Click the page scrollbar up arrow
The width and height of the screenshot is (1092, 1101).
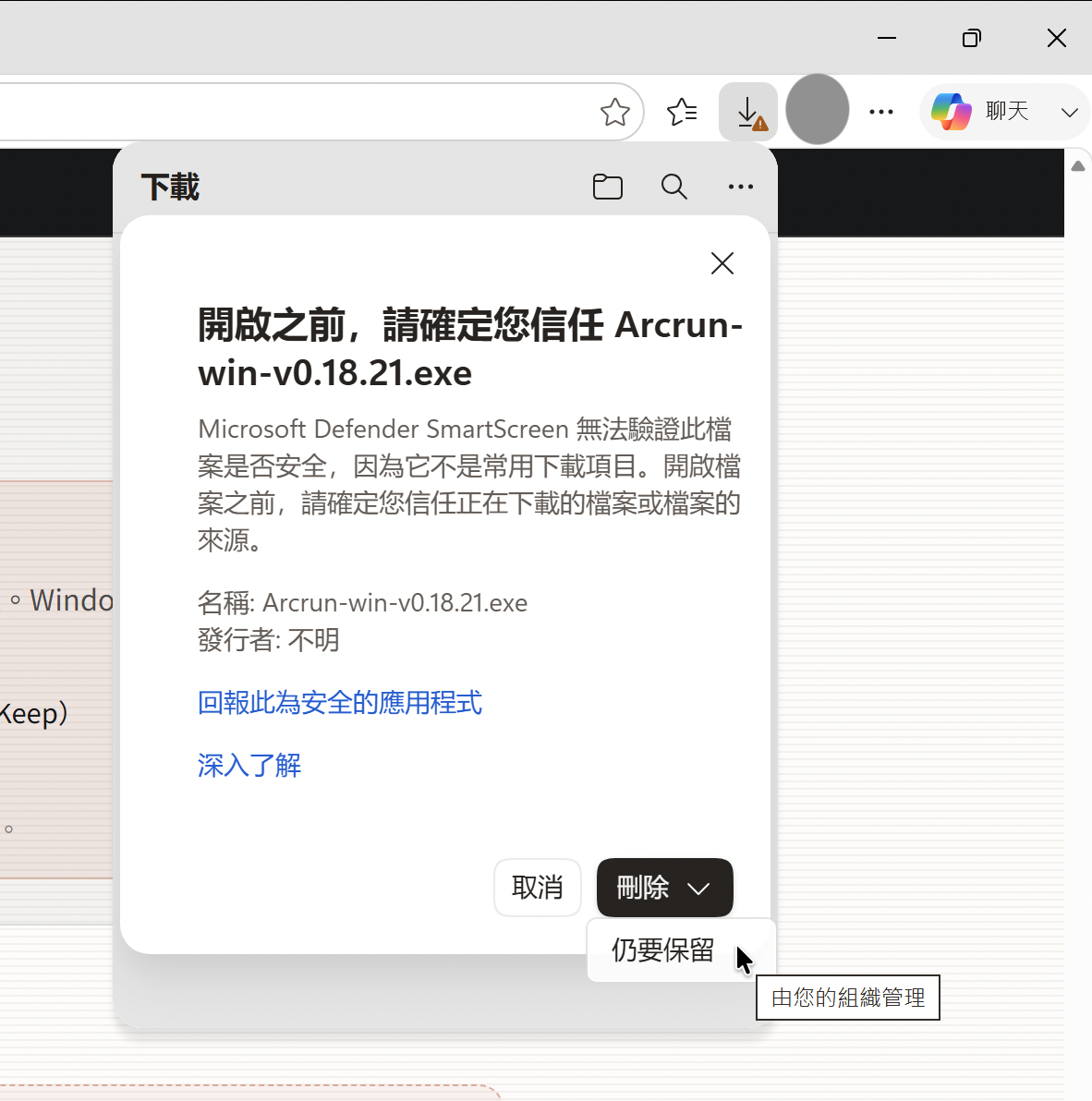pyautogui.click(x=1078, y=166)
